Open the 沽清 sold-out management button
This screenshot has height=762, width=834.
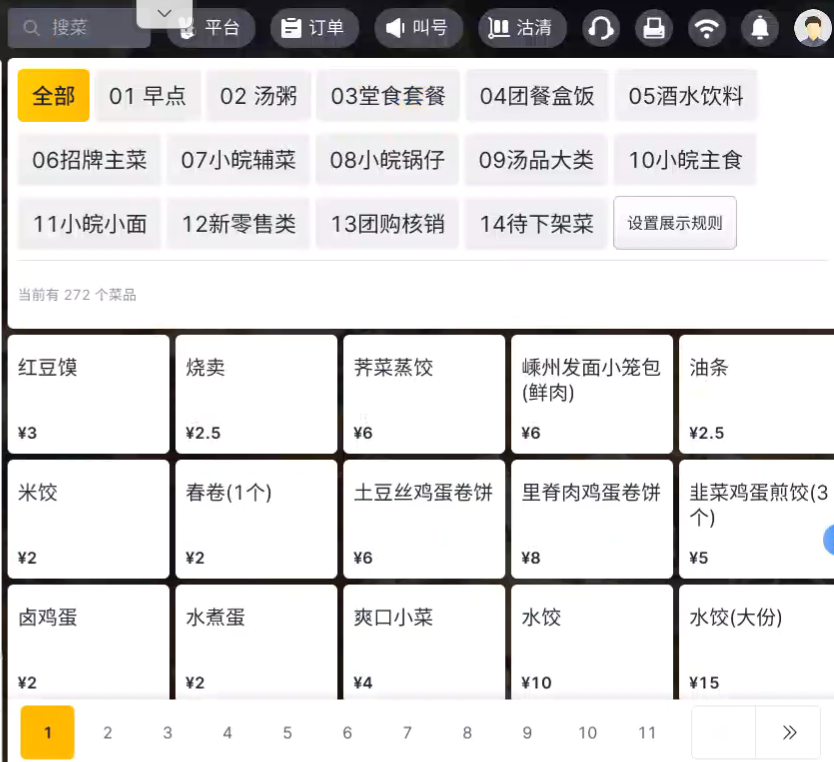[521, 28]
